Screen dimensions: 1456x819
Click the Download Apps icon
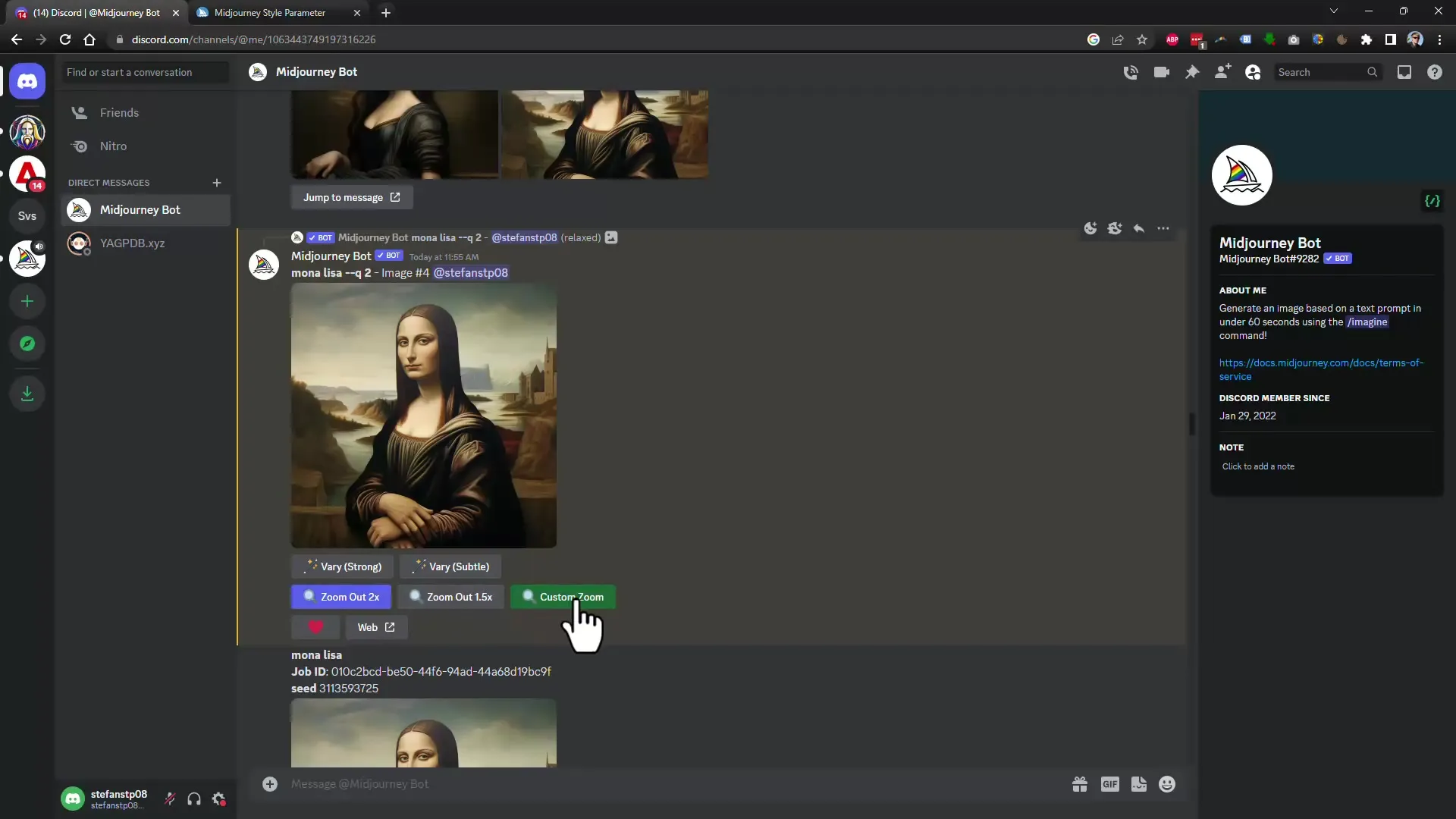(x=27, y=394)
